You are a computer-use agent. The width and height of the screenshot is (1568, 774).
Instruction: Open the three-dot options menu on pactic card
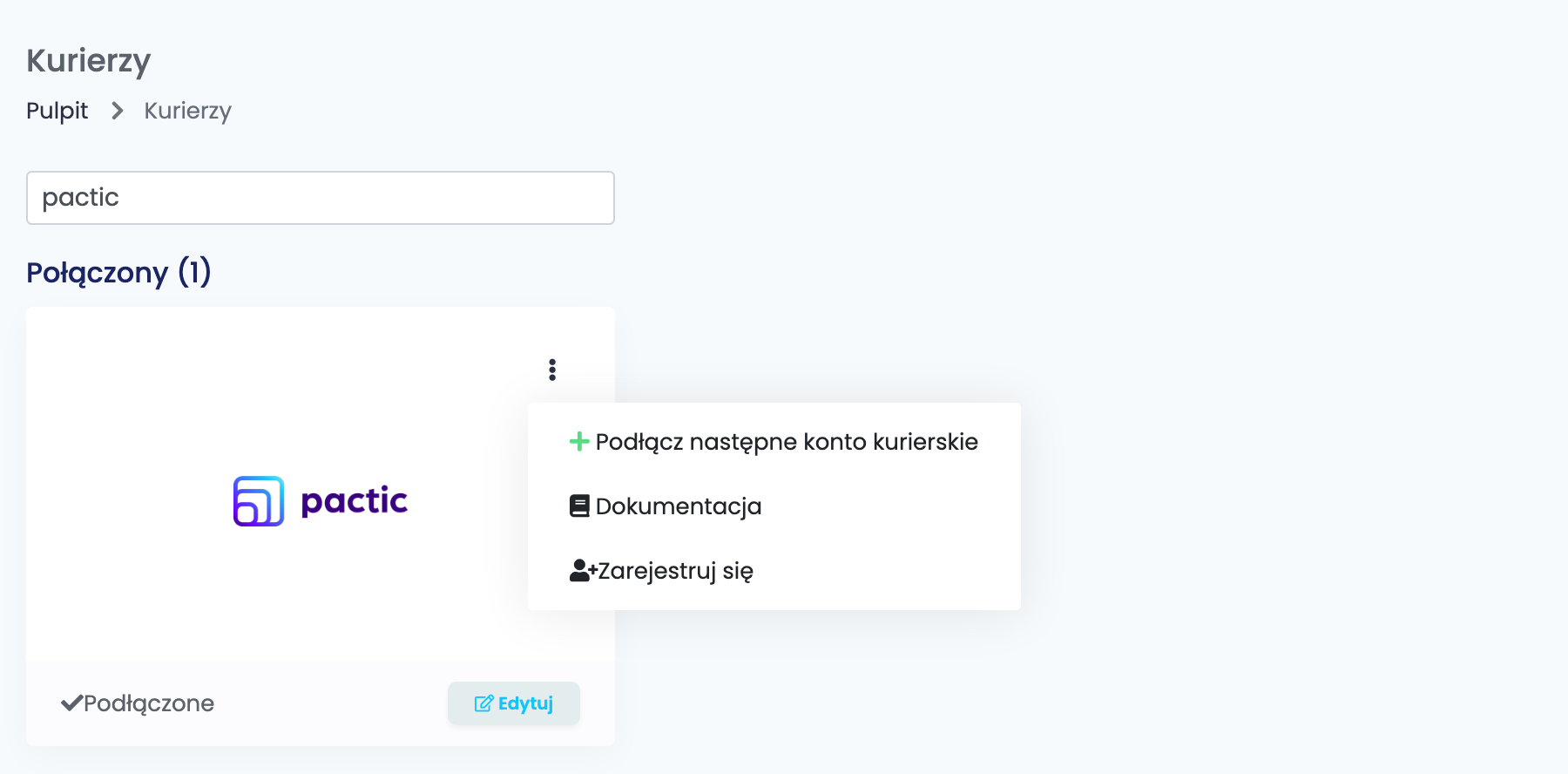click(552, 370)
